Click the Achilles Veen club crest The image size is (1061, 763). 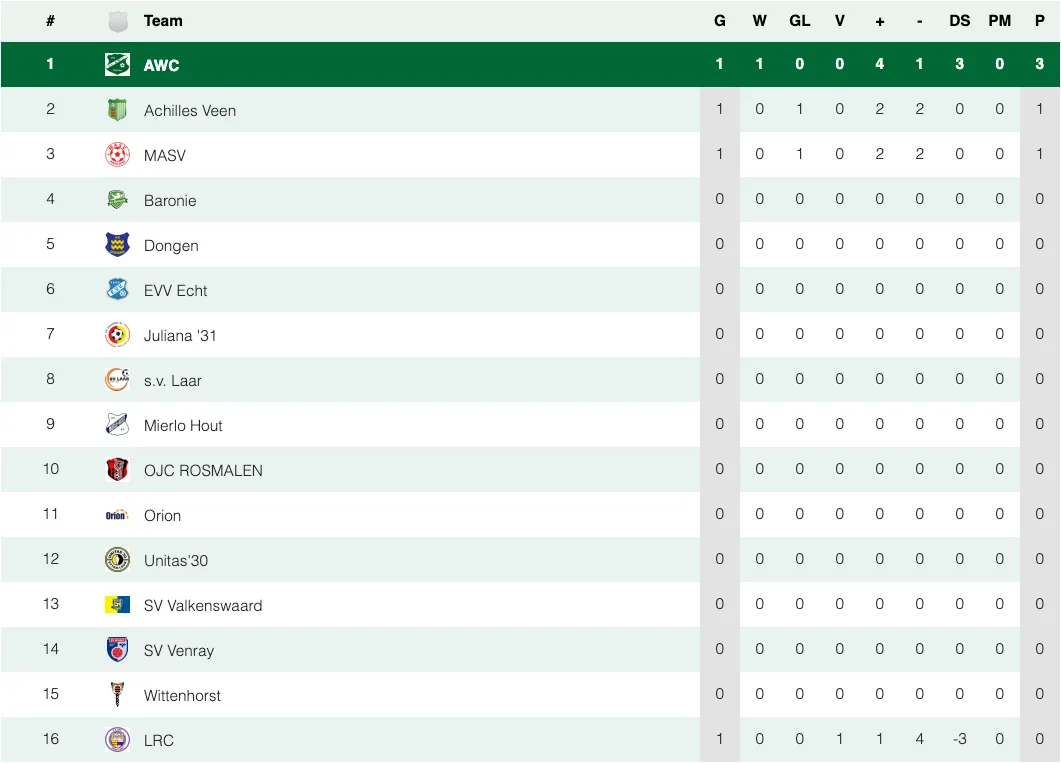pos(117,110)
